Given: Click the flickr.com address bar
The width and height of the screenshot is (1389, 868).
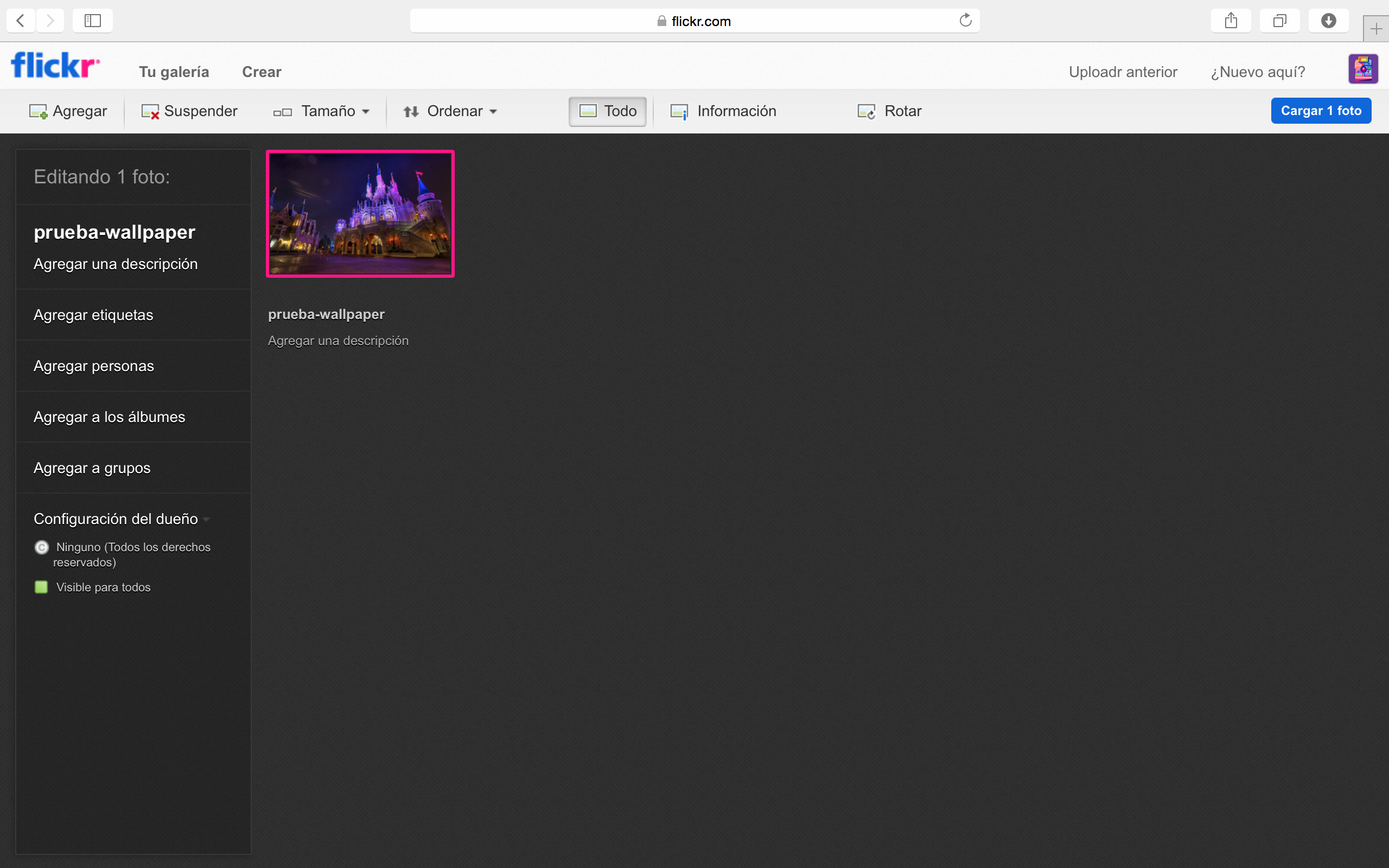Looking at the screenshot, I should coord(694,21).
